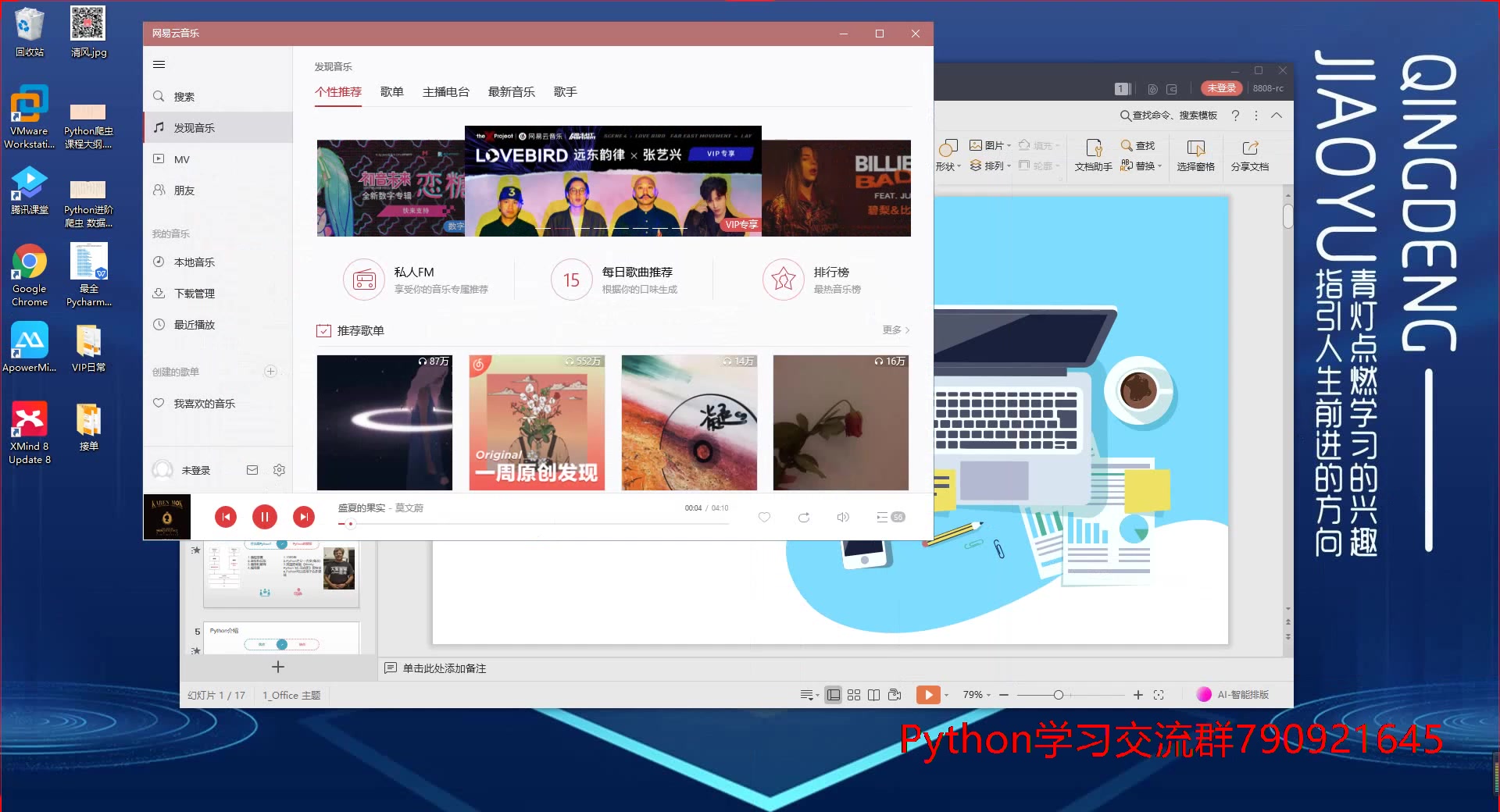Open current song album art thumbnail
The height and width of the screenshot is (812, 1500).
coord(166,517)
